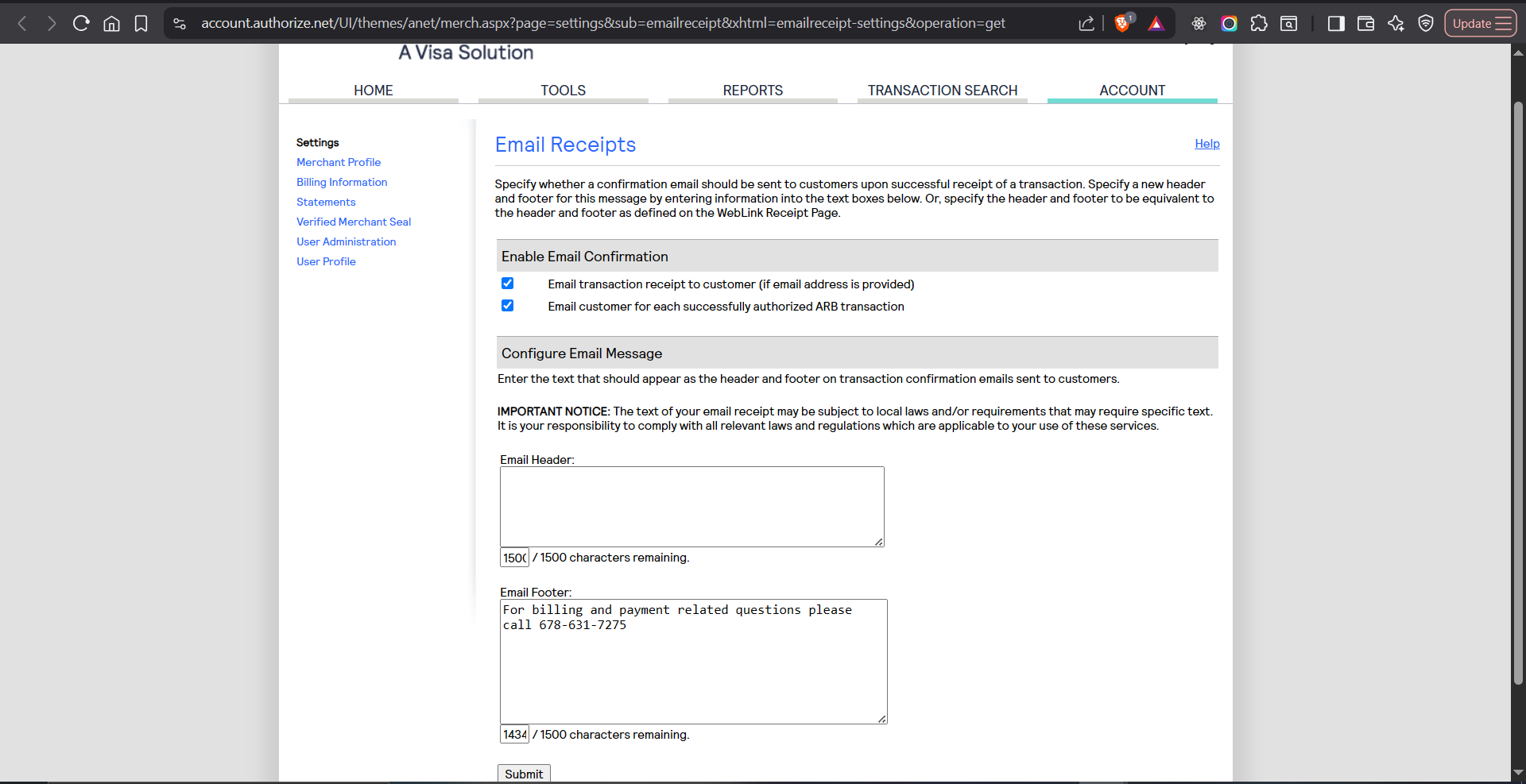The width and height of the screenshot is (1526, 784).
Task: Click the browser home icon
Action: click(111, 23)
